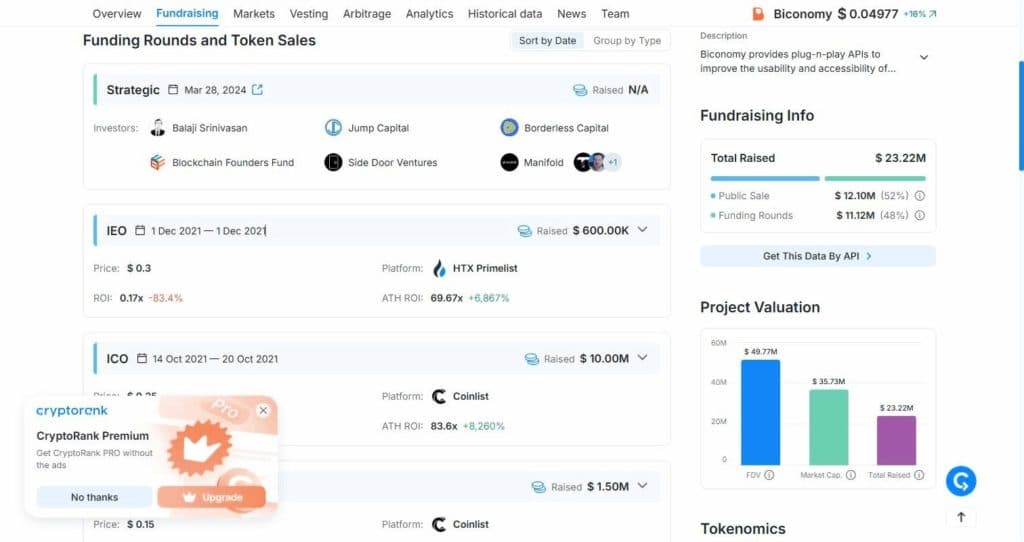Screen dimensions: 1024x542
Task: Click the Funding Rounds info icon
Action: point(920,215)
